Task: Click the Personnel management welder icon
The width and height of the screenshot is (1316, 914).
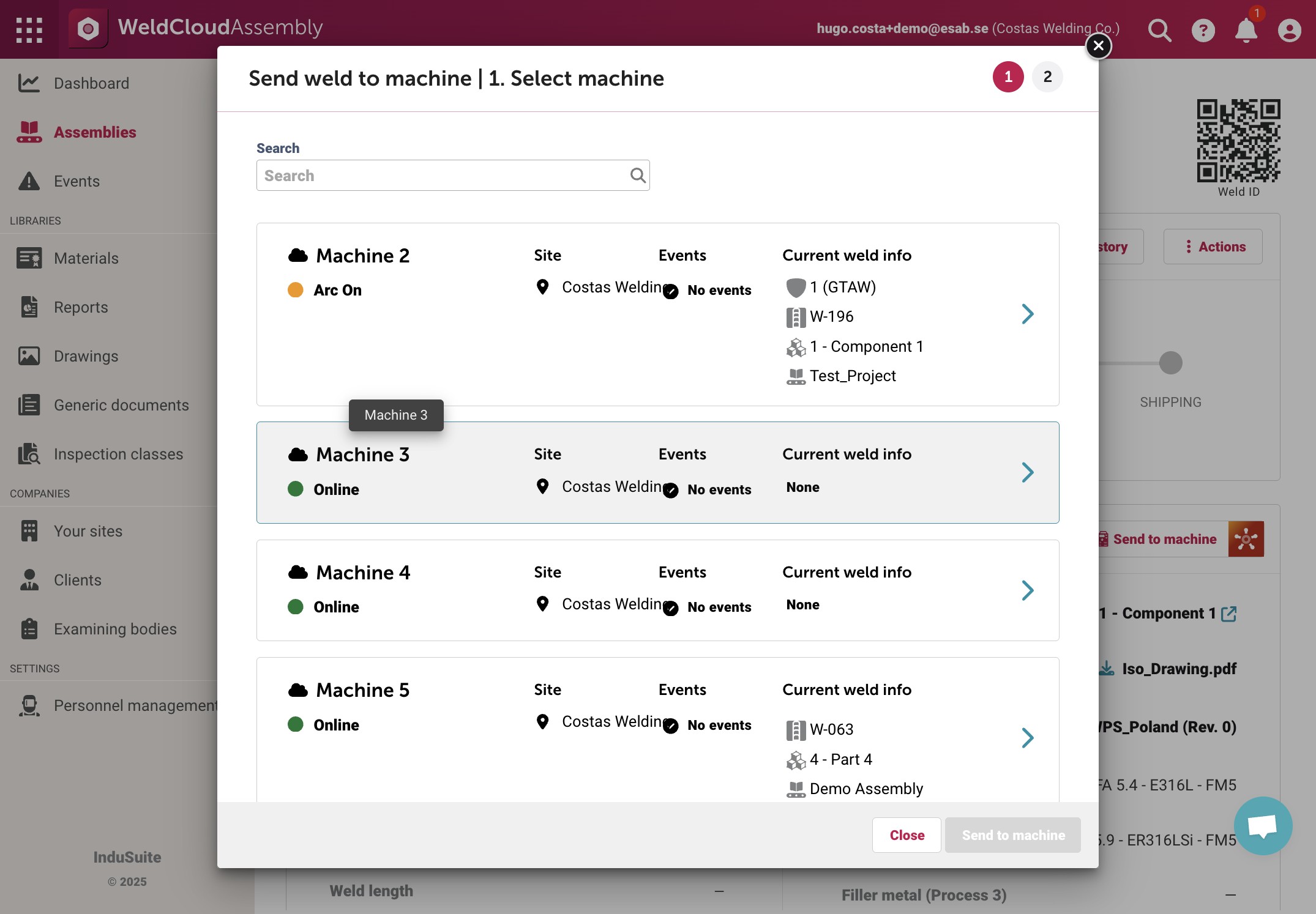Action: point(29,705)
